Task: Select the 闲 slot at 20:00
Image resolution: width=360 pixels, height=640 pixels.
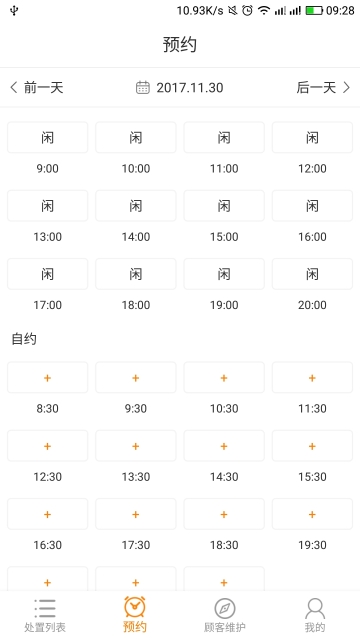Action: pos(312,274)
